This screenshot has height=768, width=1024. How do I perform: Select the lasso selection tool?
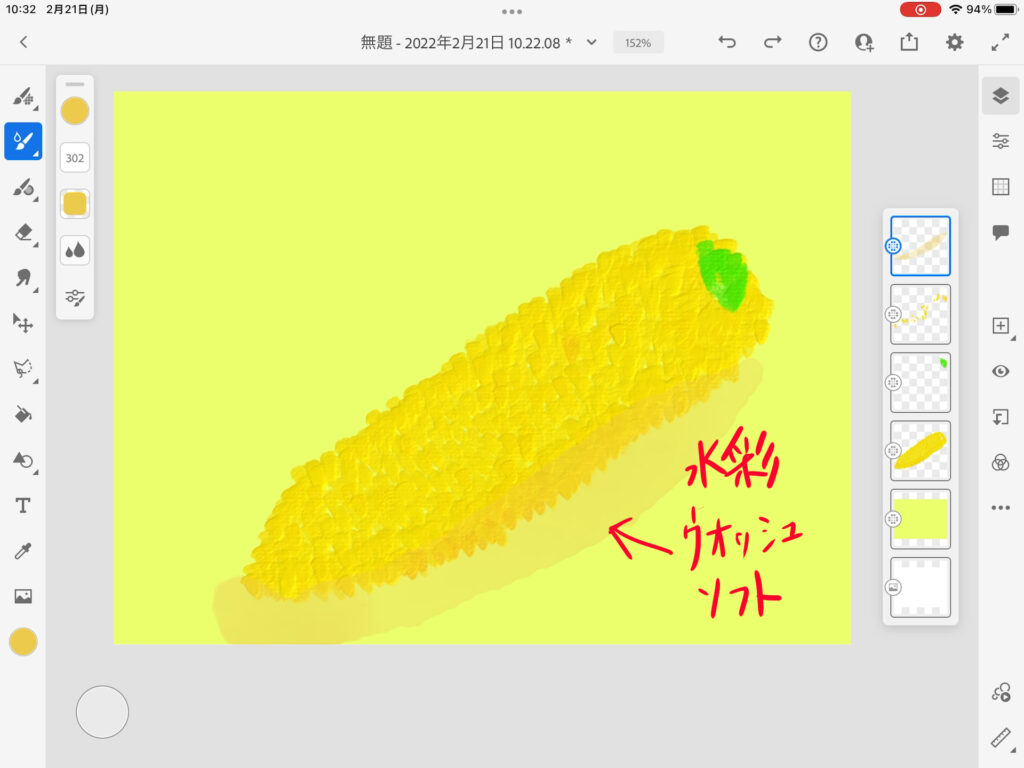(x=22, y=369)
